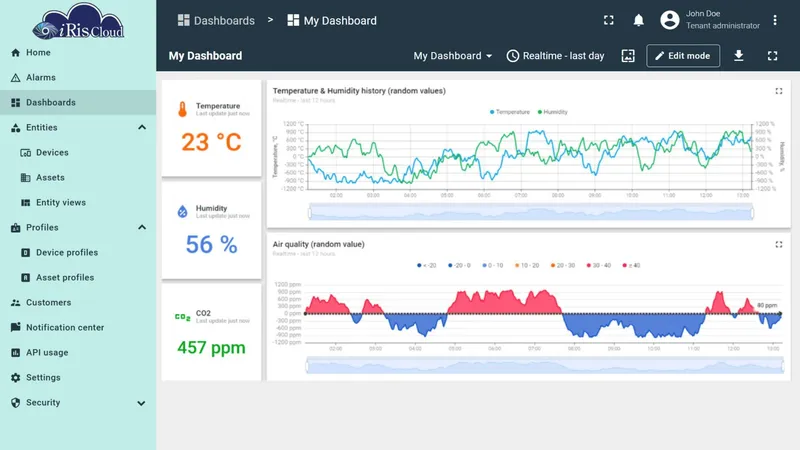Click the Settings gear icon

pos(15,378)
